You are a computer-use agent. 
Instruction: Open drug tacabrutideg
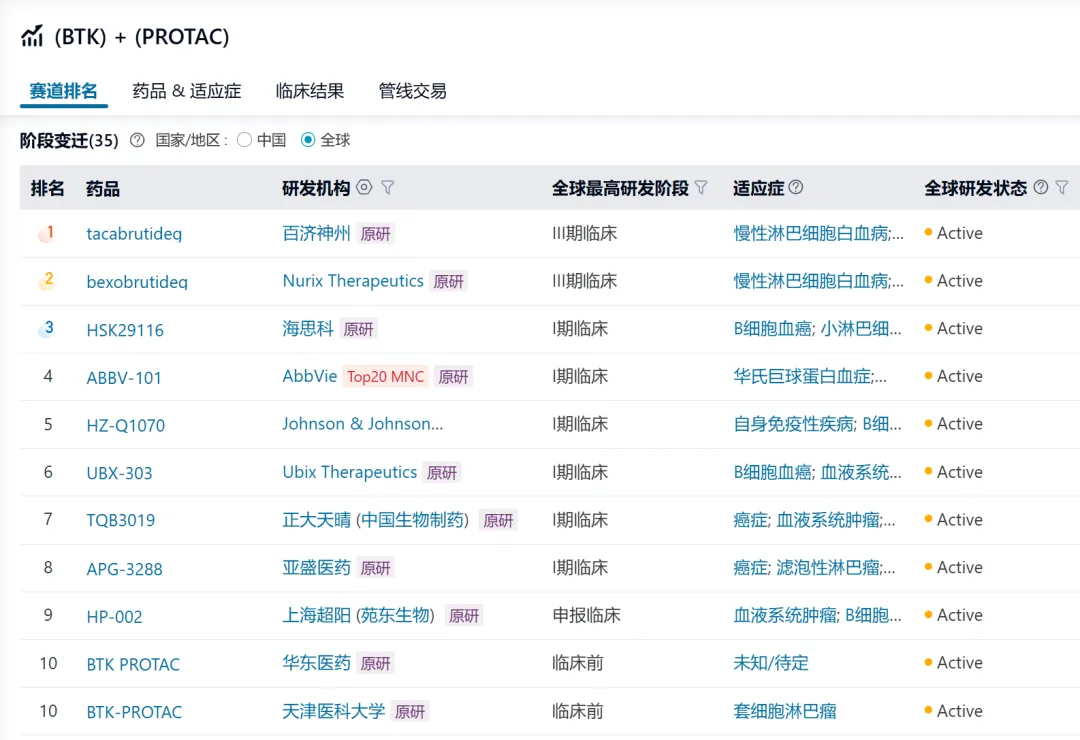[x=134, y=234]
